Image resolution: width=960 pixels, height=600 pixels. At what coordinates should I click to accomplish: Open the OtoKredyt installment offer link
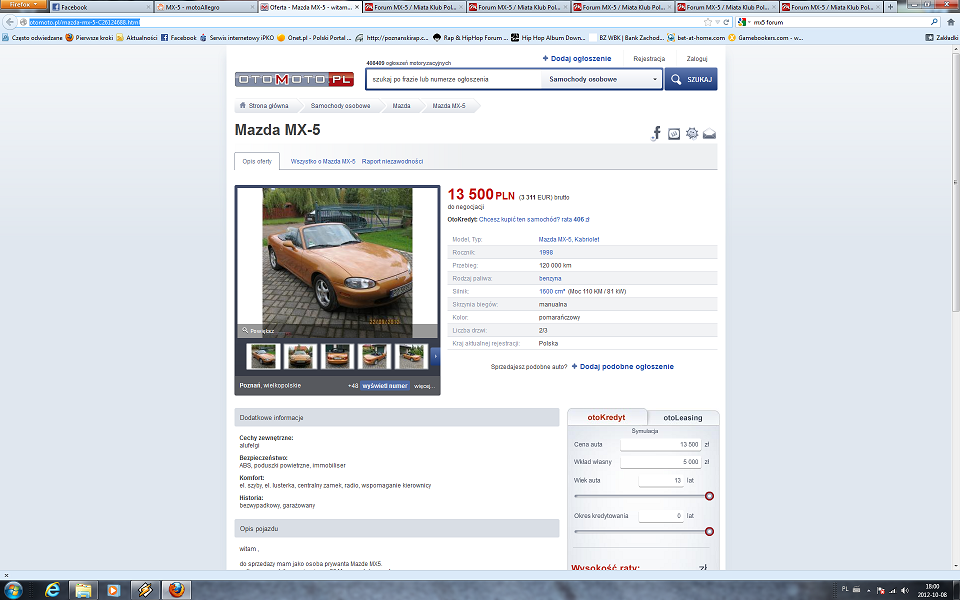click(534, 219)
